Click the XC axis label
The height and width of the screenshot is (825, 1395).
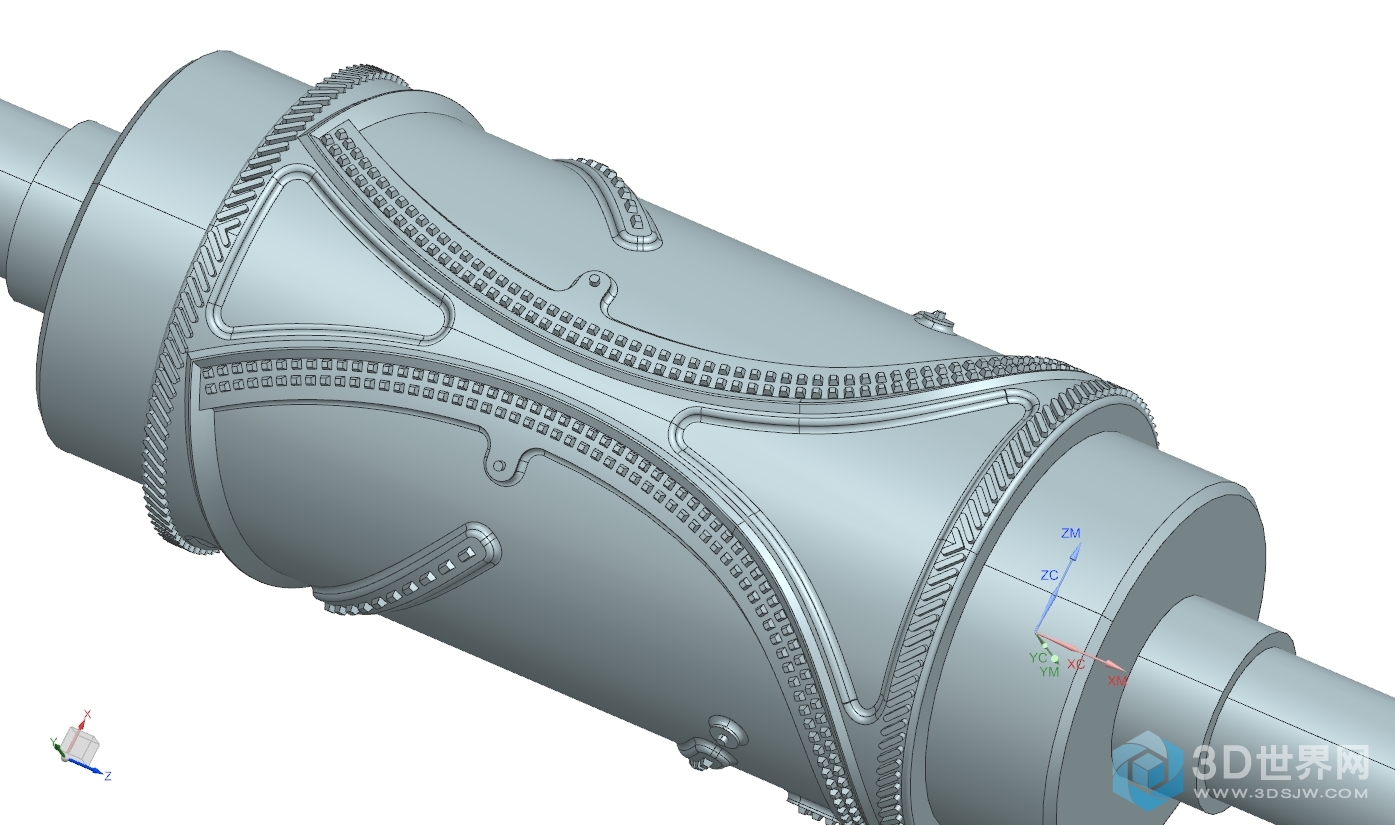point(1076,664)
